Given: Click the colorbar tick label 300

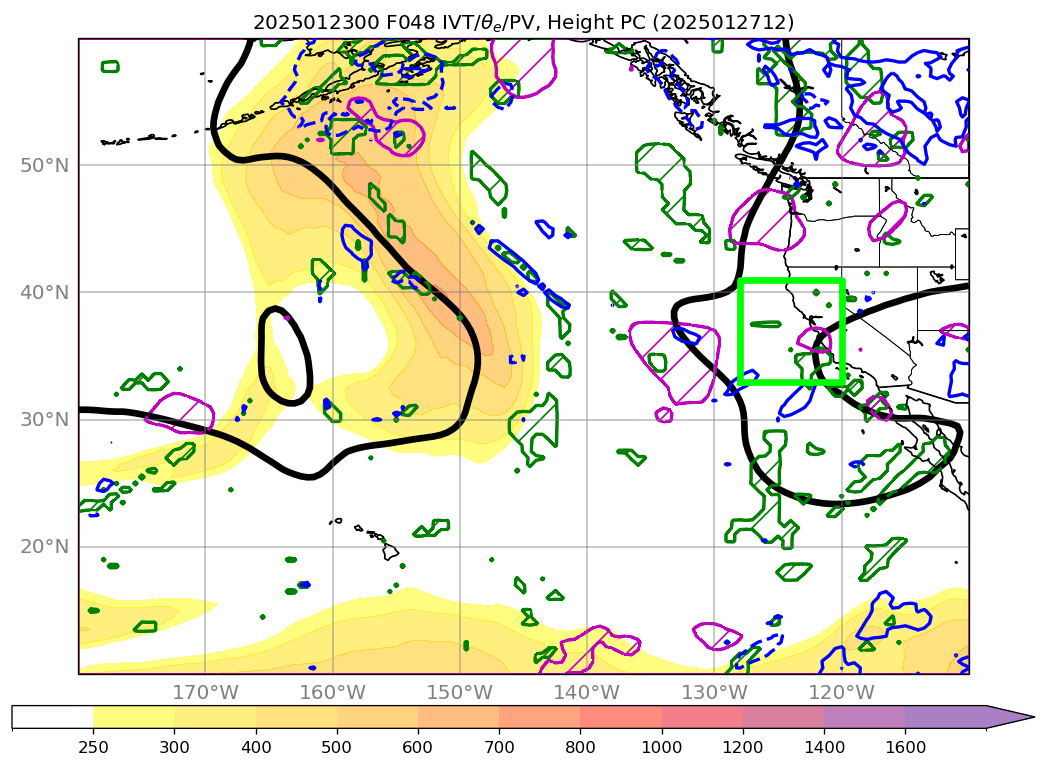Looking at the screenshot, I should pos(174,747).
